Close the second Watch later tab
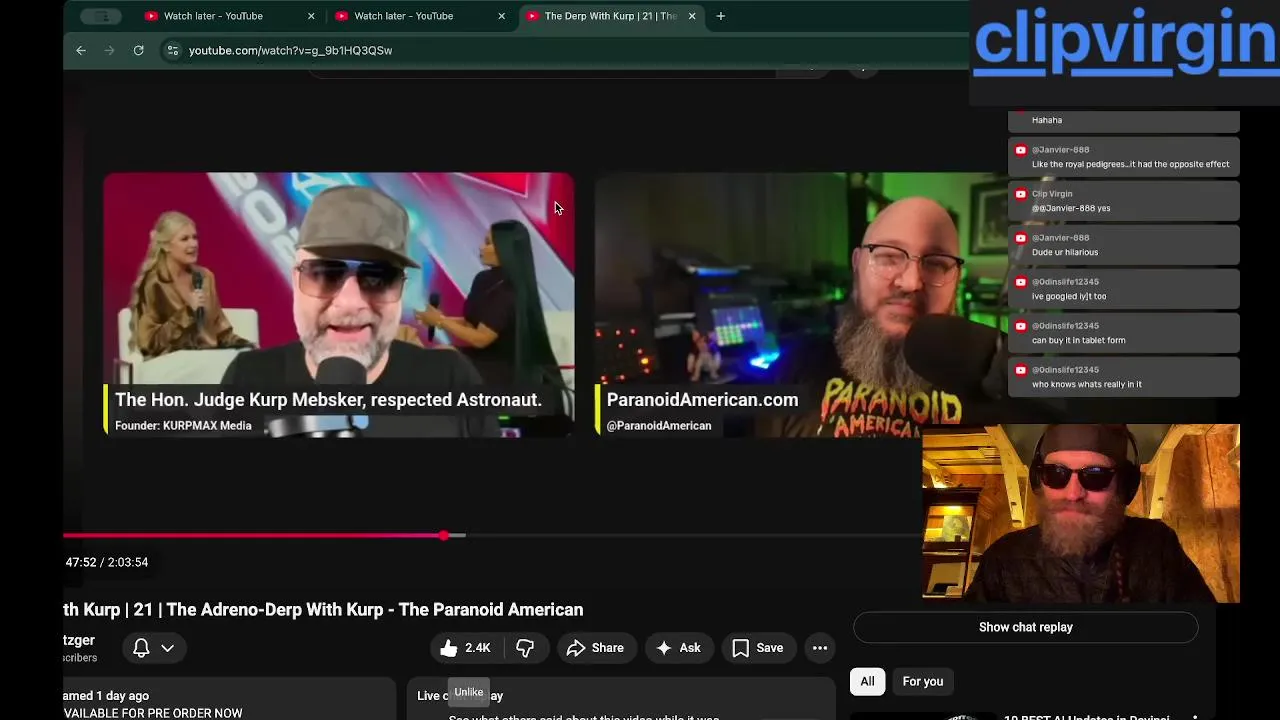The width and height of the screenshot is (1280, 720). [x=501, y=16]
